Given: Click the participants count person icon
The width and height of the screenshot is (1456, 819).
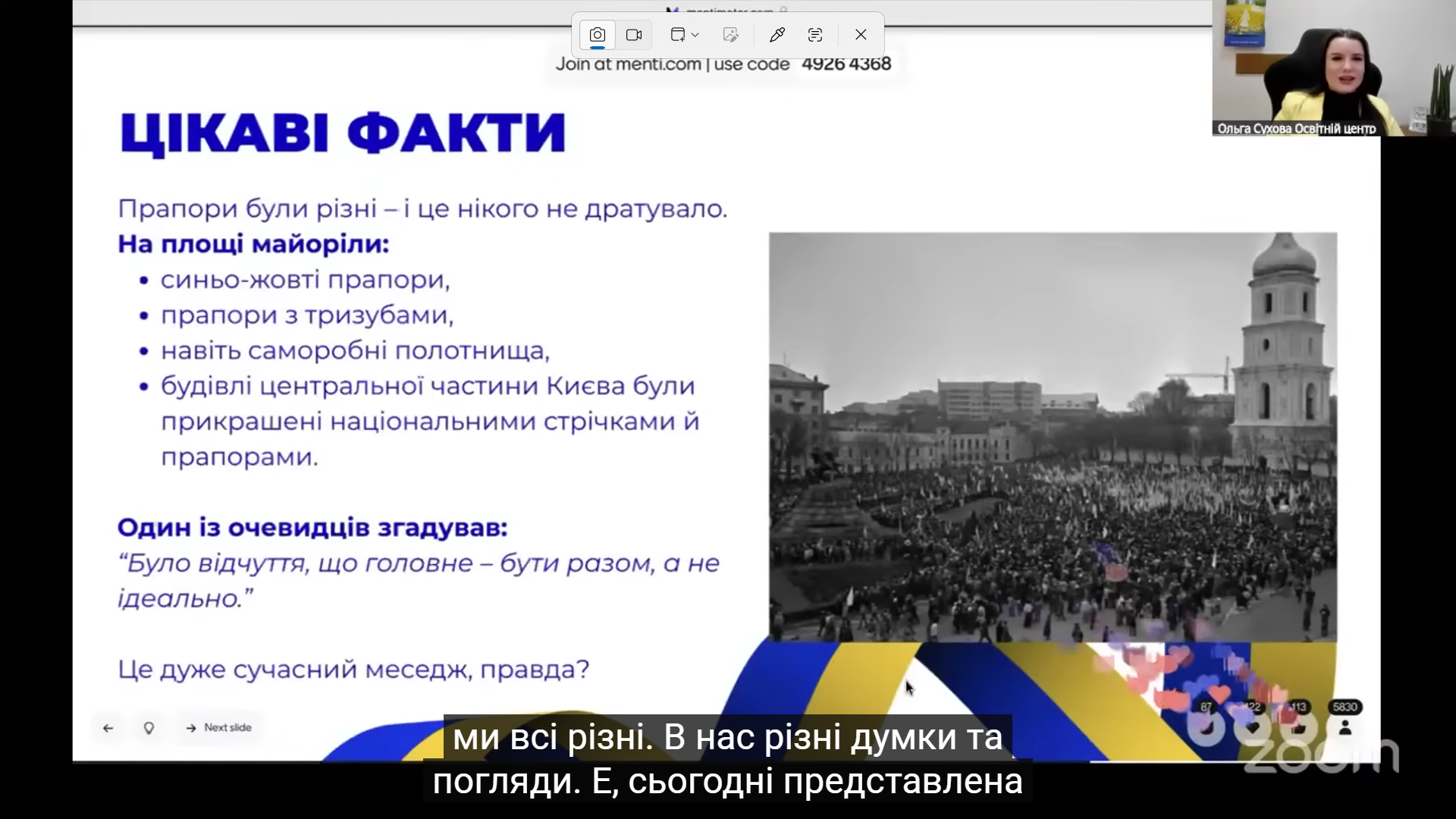Looking at the screenshot, I should coord(1345,728).
